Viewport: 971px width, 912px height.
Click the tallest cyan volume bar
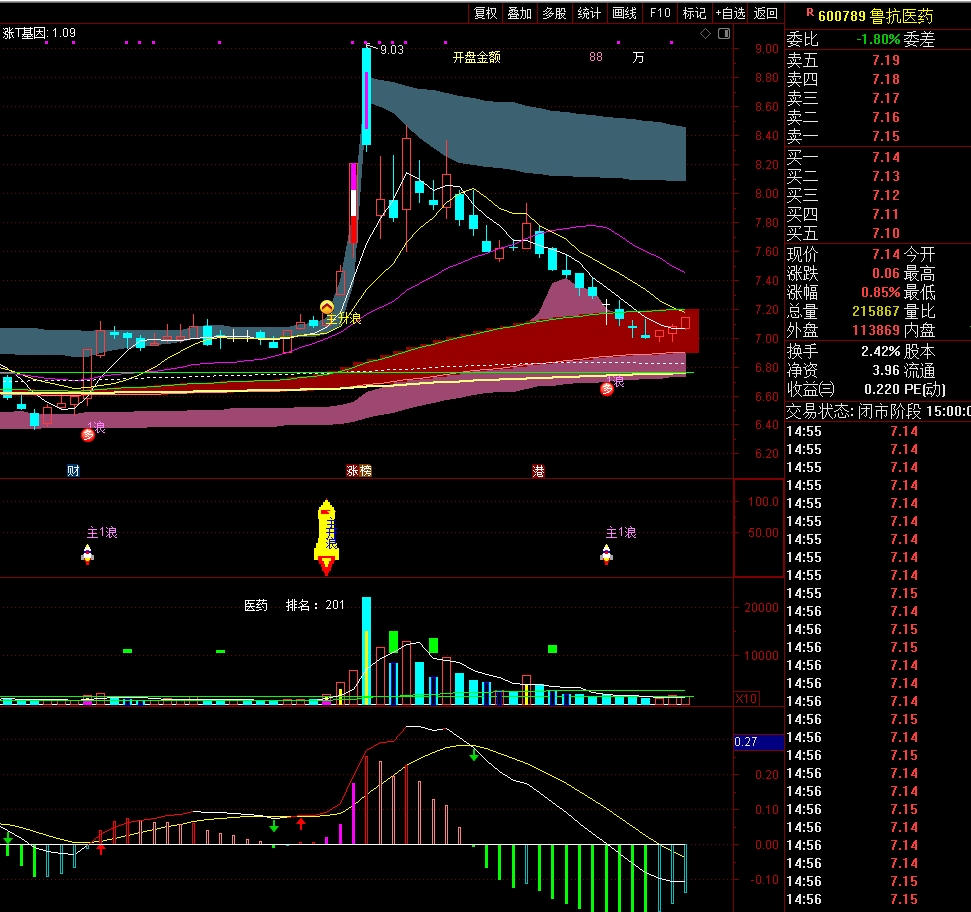click(367, 651)
